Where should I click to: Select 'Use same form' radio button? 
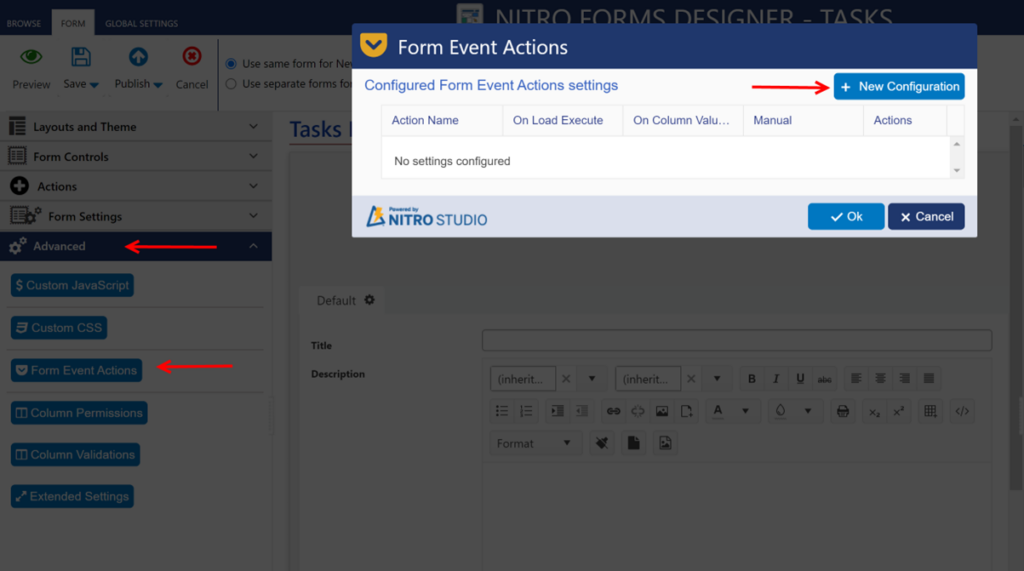pos(232,64)
